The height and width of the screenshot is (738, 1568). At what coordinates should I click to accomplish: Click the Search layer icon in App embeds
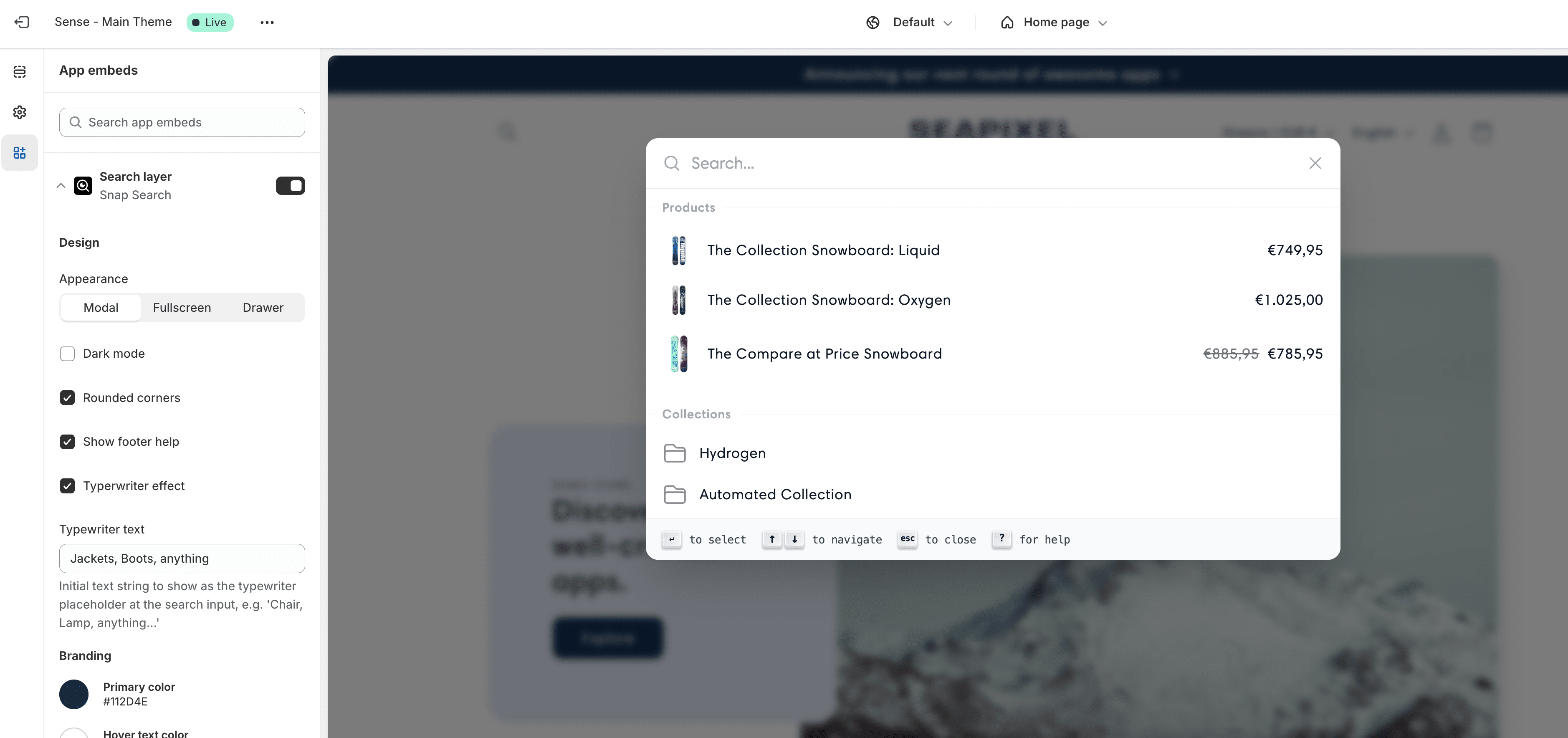point(83,185)
